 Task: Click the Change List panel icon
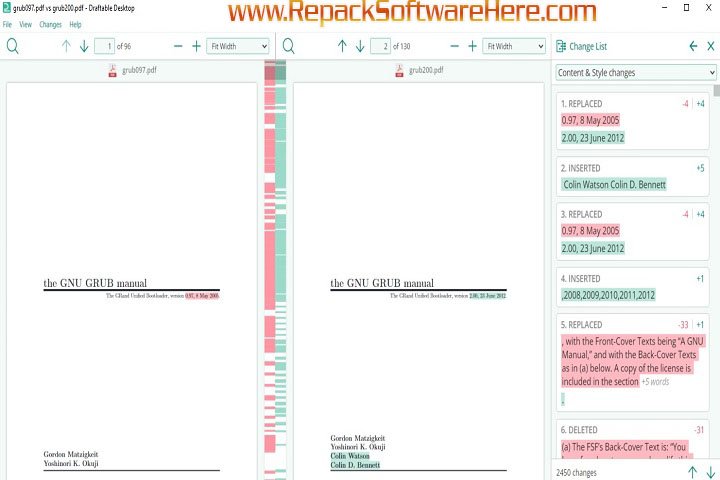561,46
